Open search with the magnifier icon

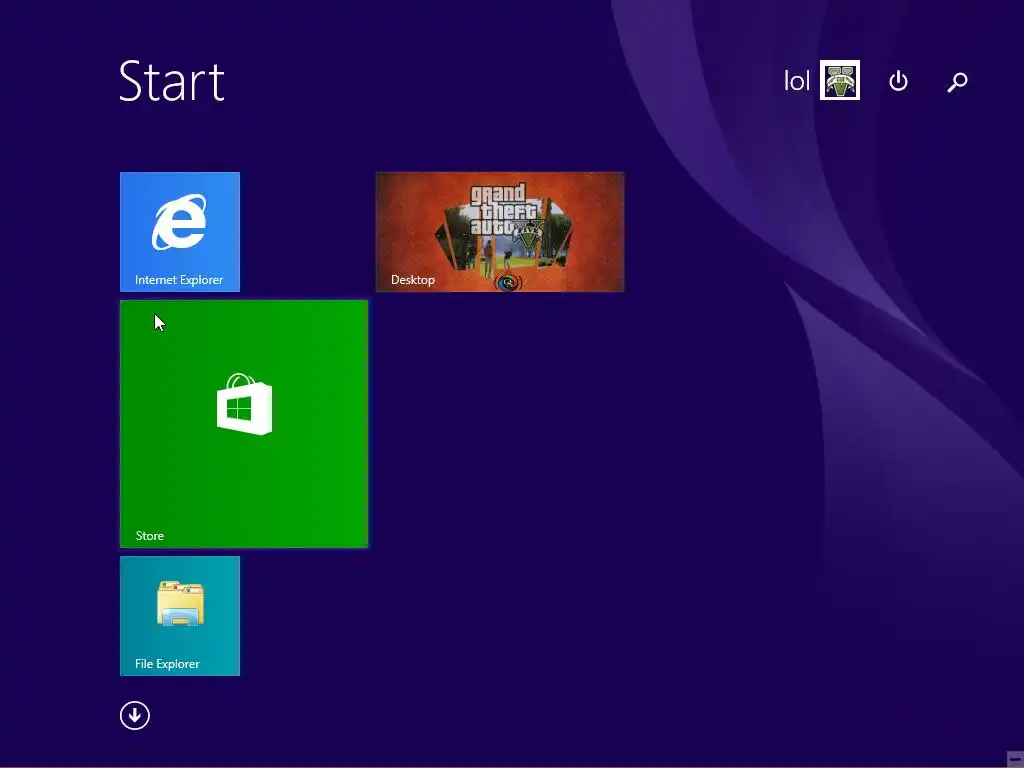(x=957, y=82)
